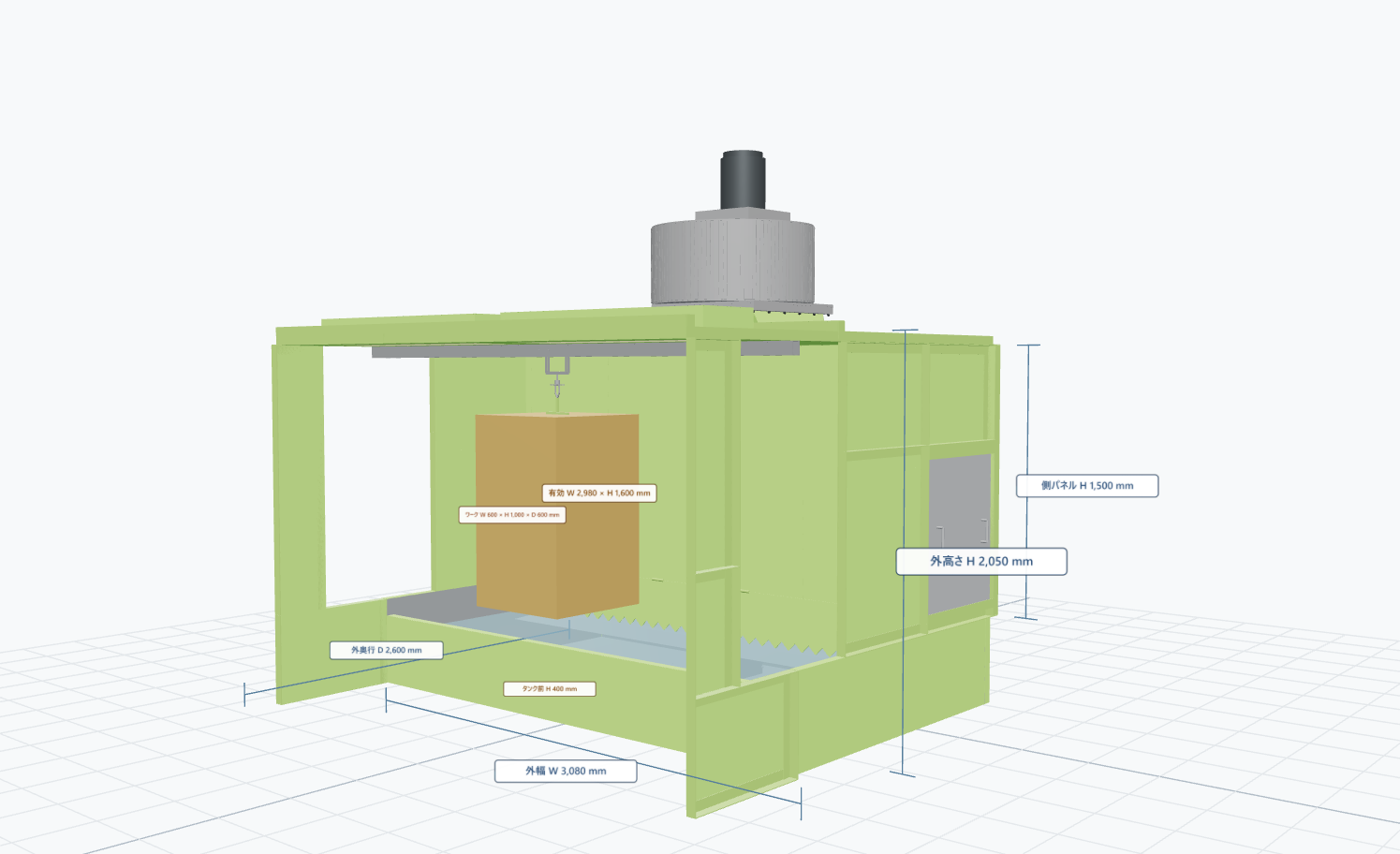Click the 外幅 W 3,080 mm dimension label
The width and height of the screenshot is (1400, 854).
coord(566,771)
